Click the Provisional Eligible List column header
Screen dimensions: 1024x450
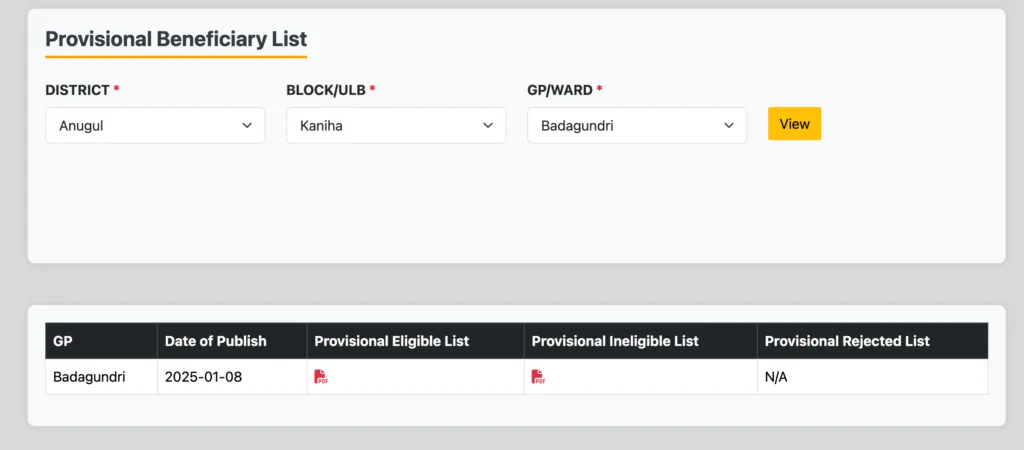click(x=392, y=341)
